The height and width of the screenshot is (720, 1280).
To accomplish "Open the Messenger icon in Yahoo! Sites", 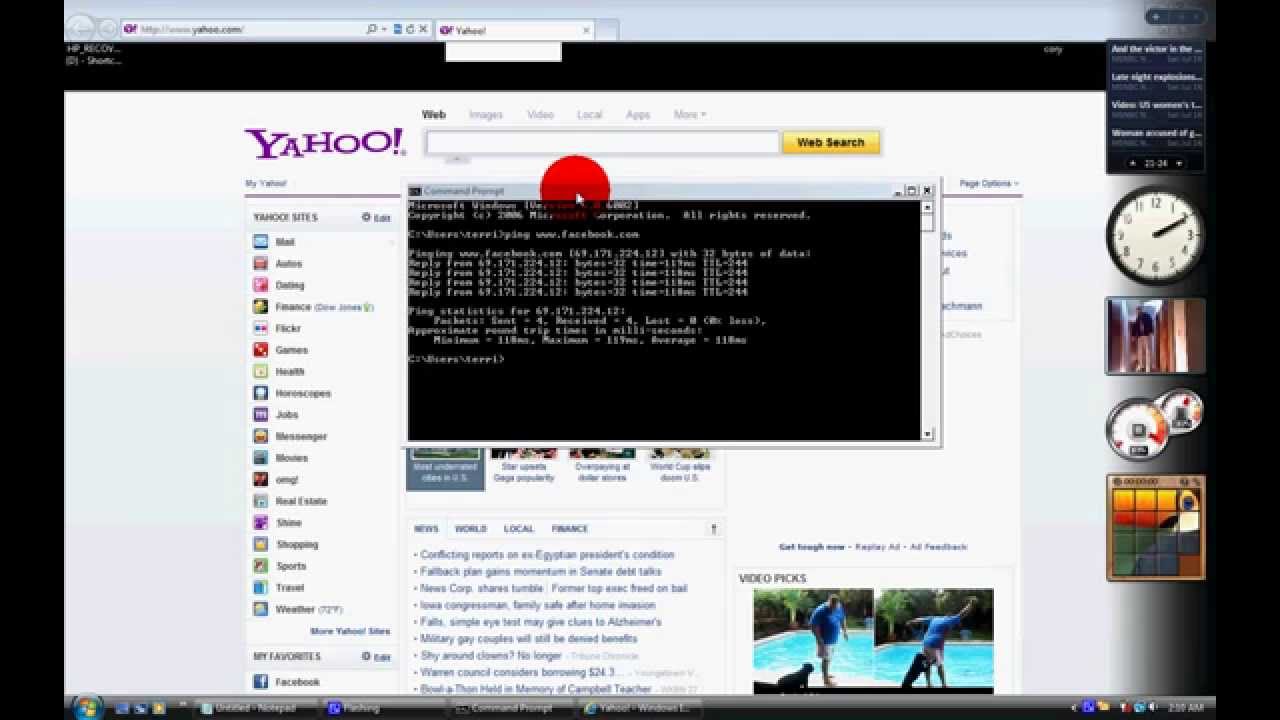I will tap(260, 437).
